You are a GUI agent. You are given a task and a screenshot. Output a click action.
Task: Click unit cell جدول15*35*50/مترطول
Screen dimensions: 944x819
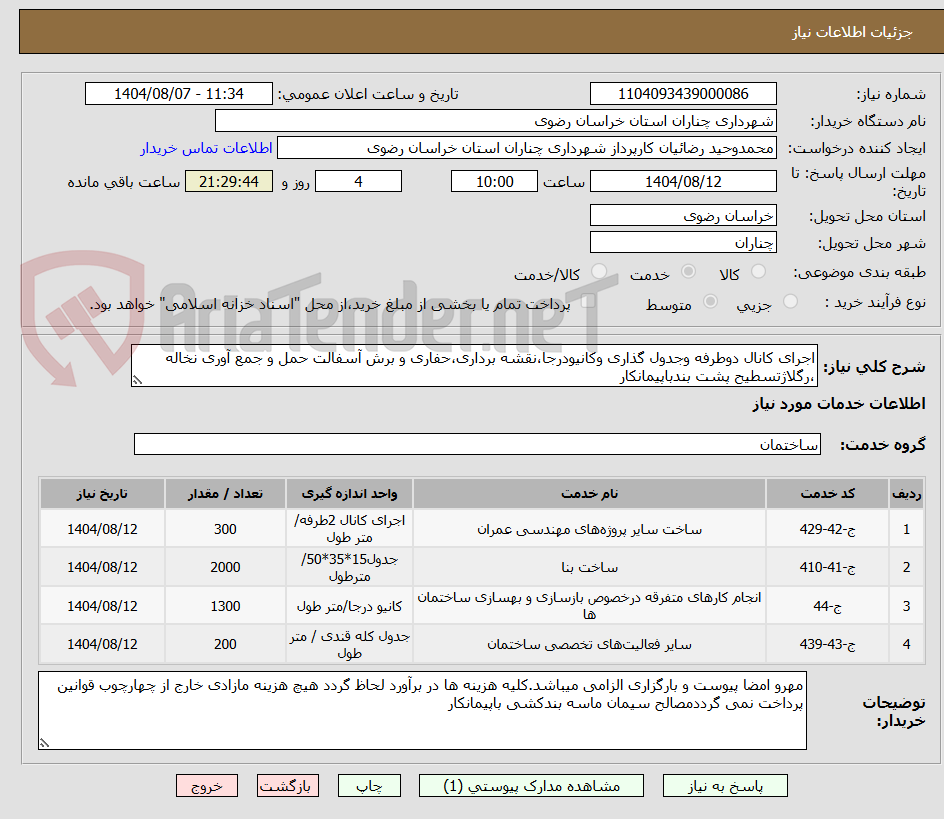pyautogui.click(x=349, y=567)
